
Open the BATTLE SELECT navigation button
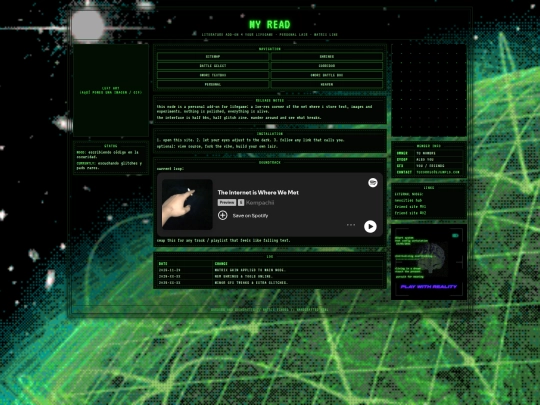(213, 66)
